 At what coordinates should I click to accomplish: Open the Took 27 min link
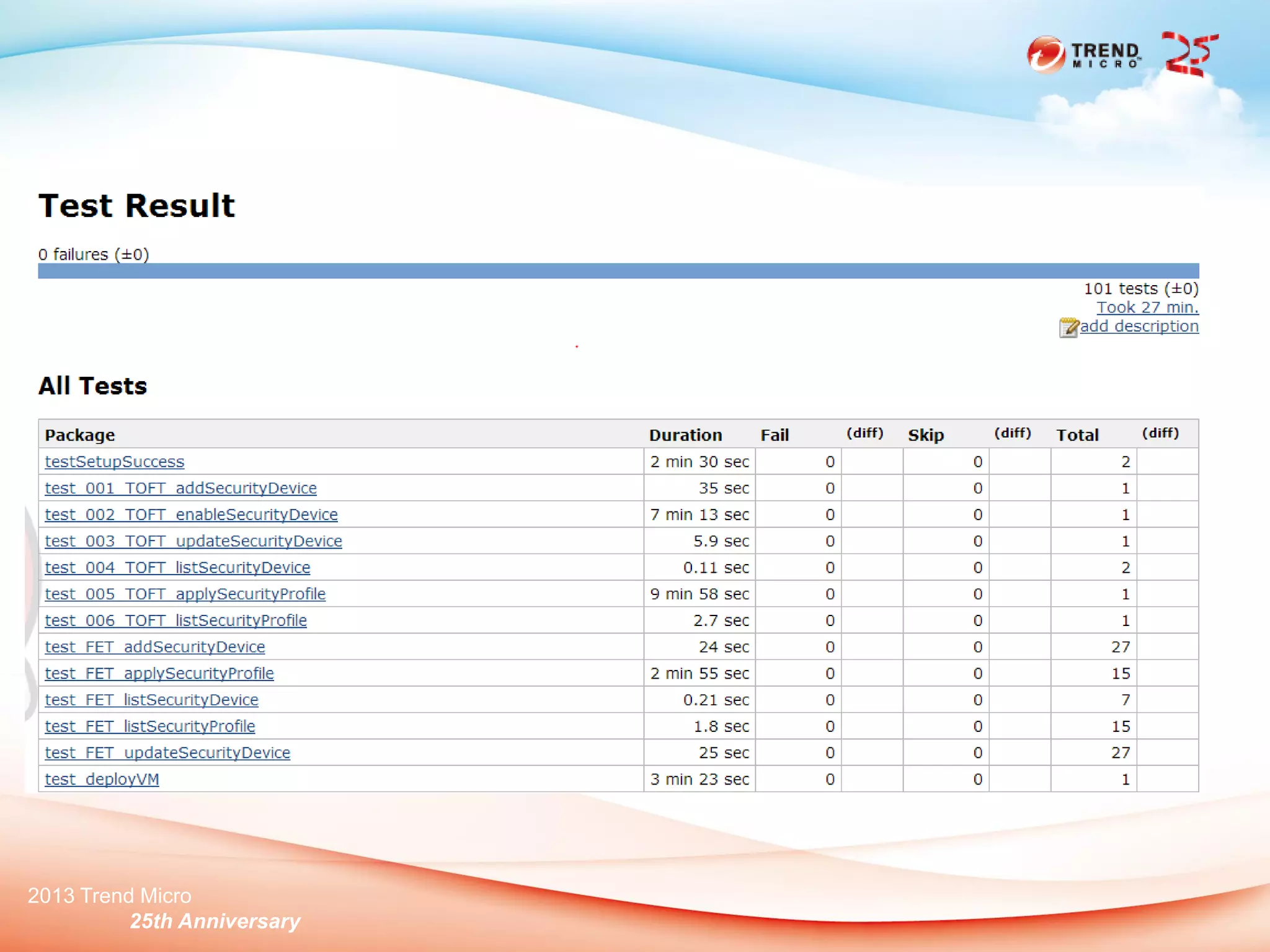click(1147, 307)
